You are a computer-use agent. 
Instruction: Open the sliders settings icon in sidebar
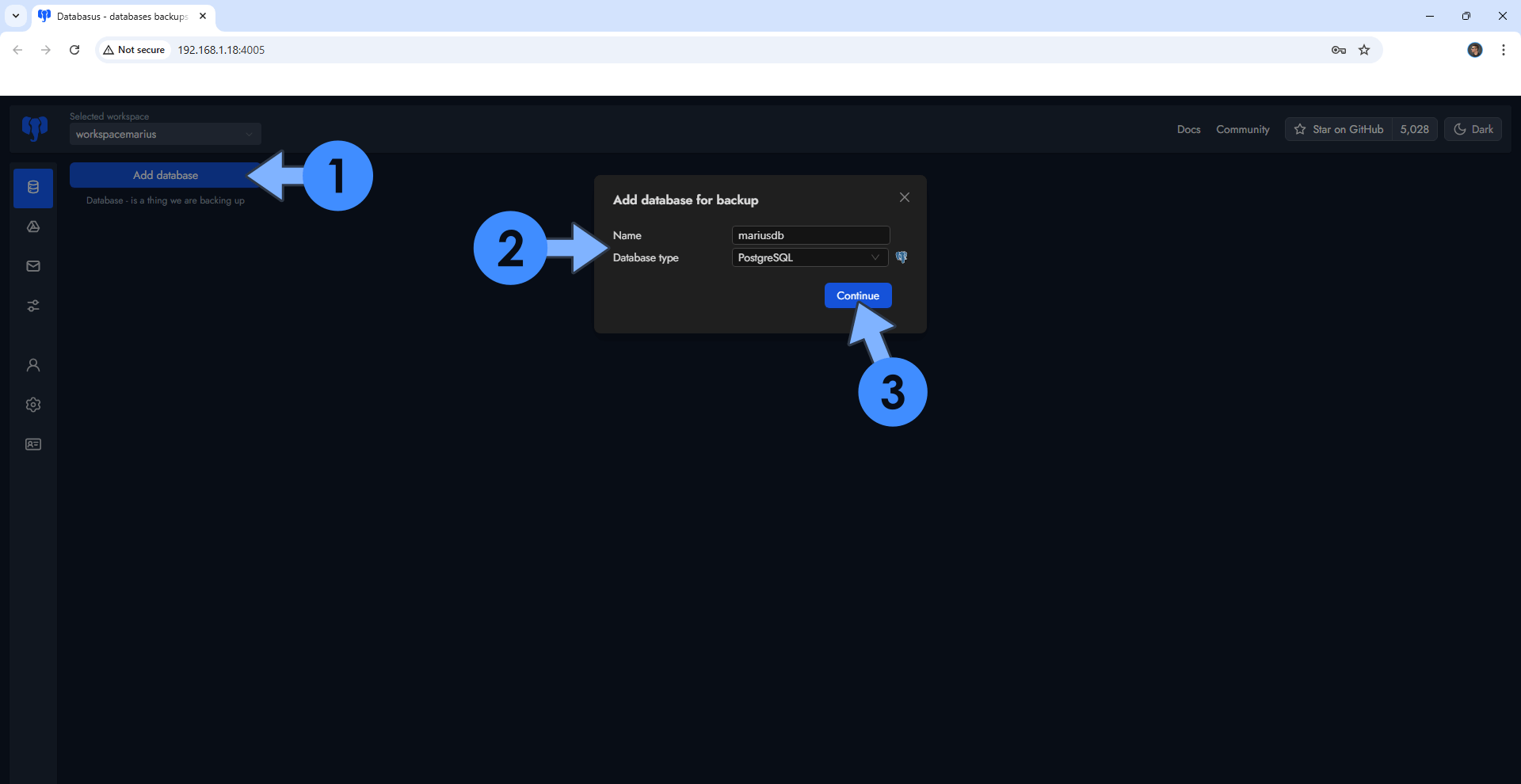[x=33, y=306]
